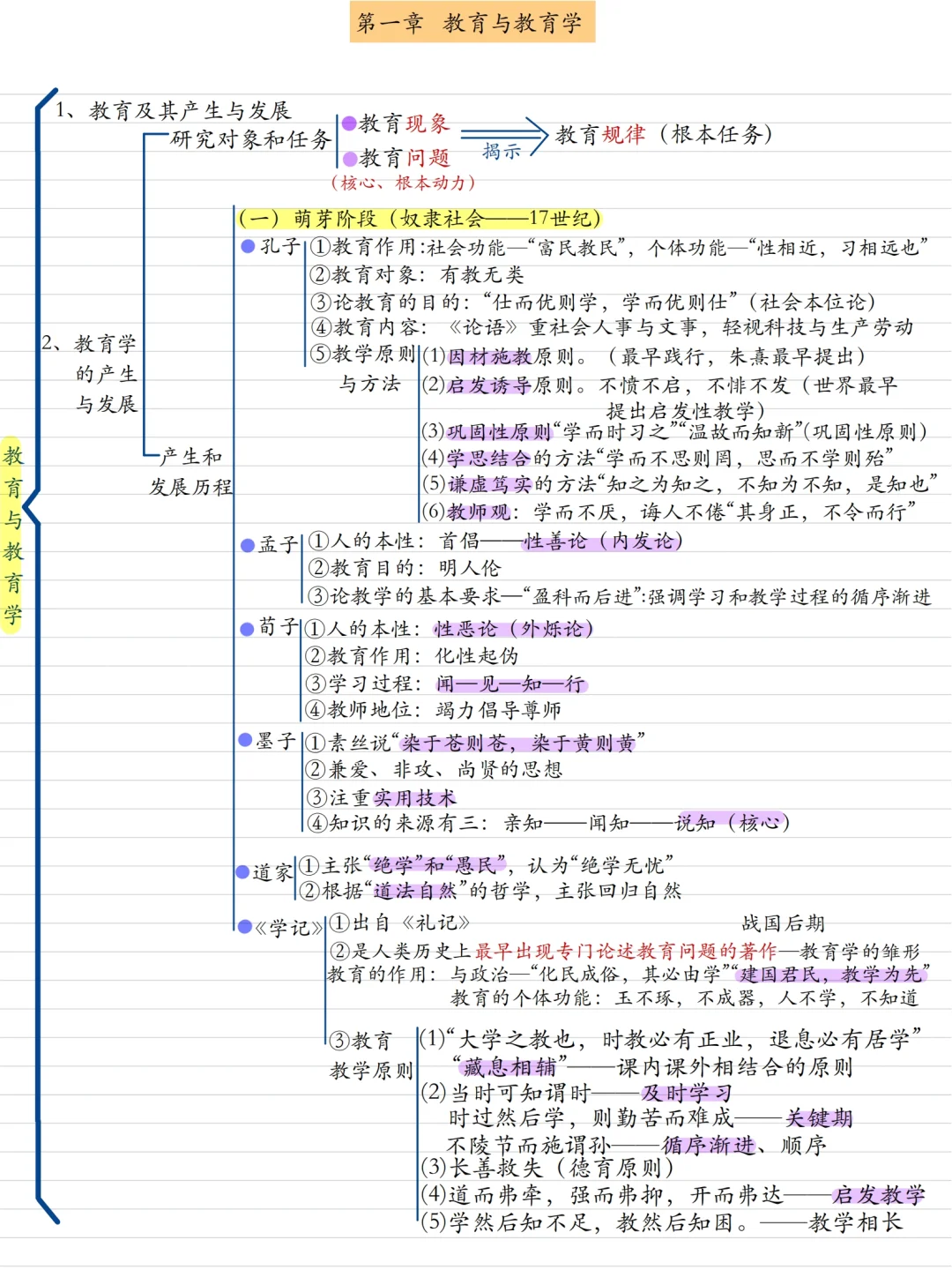Select the bullet icon beside 荀子 node
Screen dimensions: 952x1270
pos(247,629)
